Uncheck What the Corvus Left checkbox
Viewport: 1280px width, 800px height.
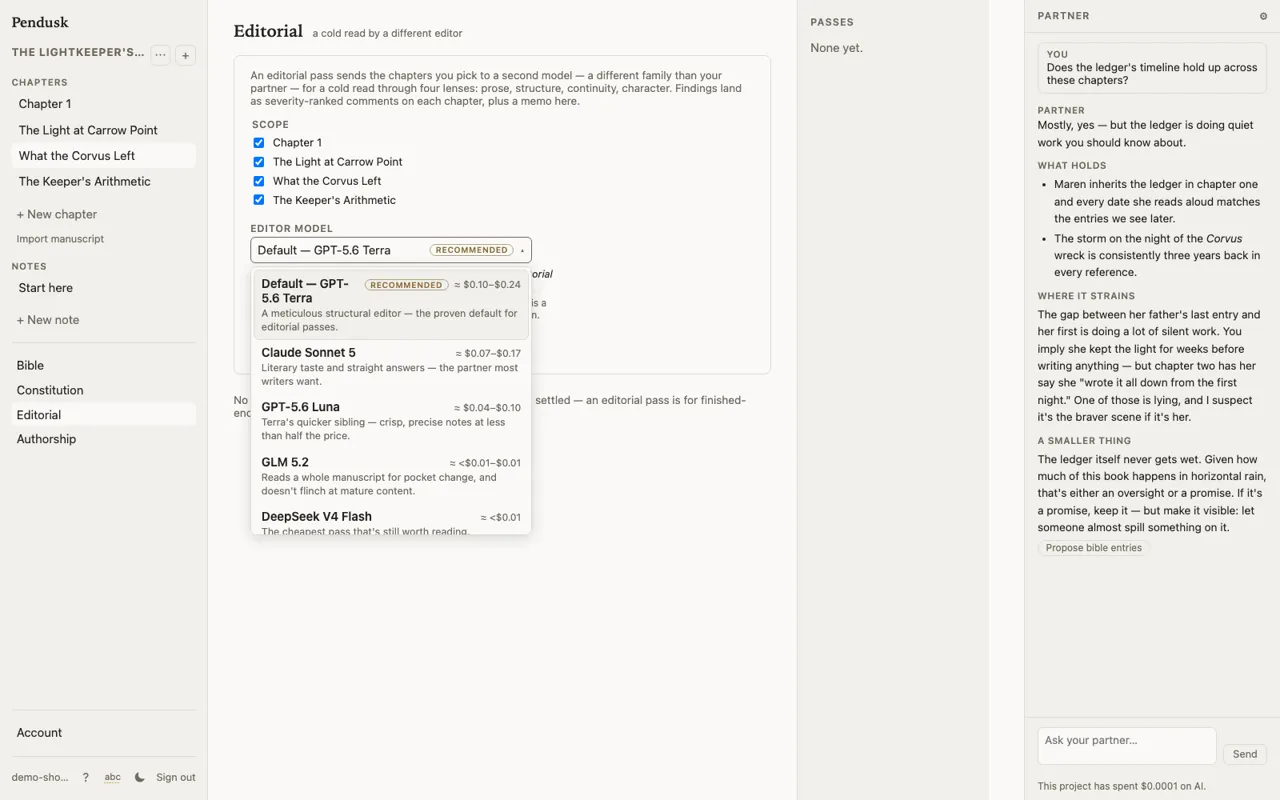[x=258, y=181]
